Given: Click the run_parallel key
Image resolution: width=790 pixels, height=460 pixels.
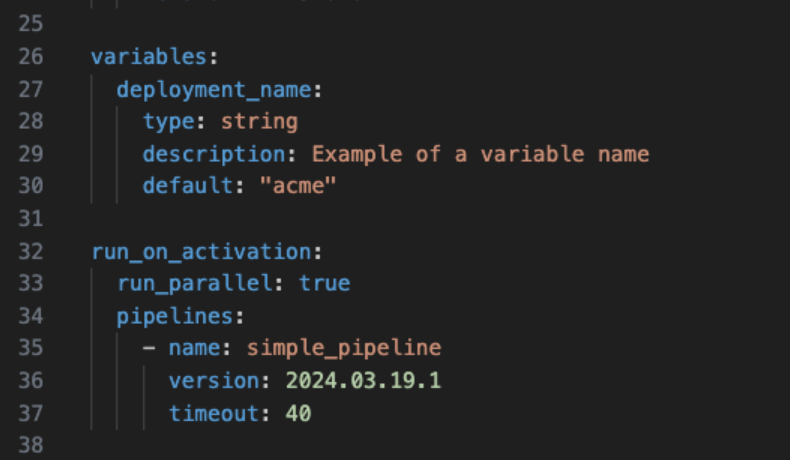Looking at the screenshot, I should coord(201,283).
